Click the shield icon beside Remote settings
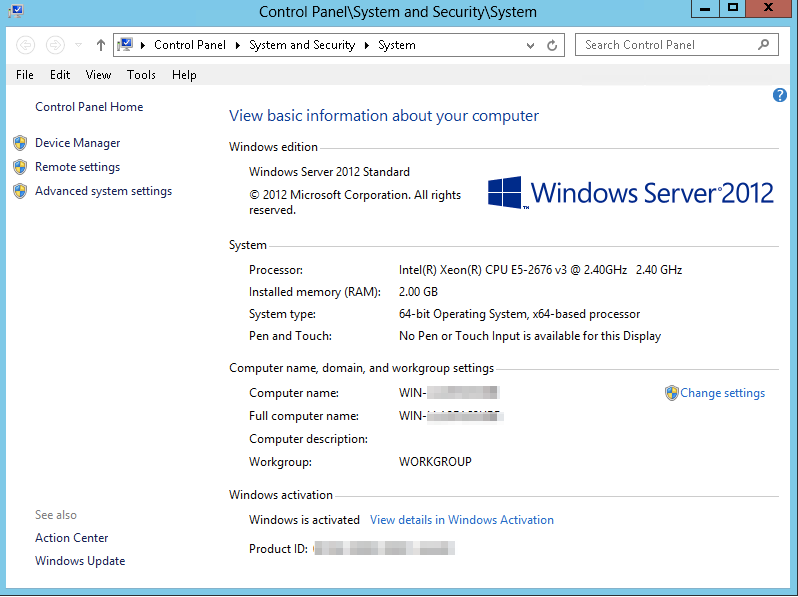Viewport: 798px width, 597px height. (20, 167)
